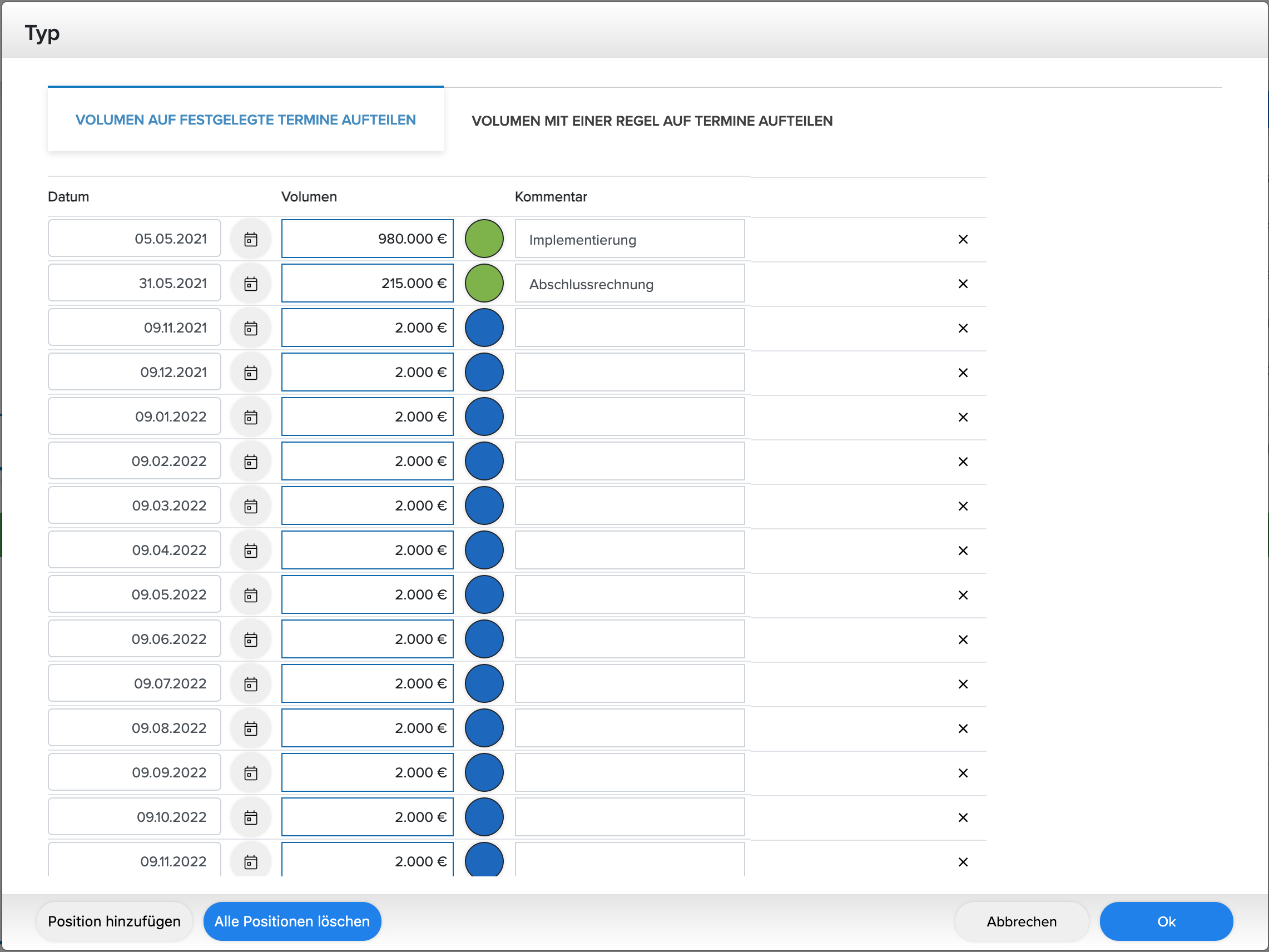Click Position hinzufügen button
Viewport: 1269px width, 952px height.
point(114,921)
